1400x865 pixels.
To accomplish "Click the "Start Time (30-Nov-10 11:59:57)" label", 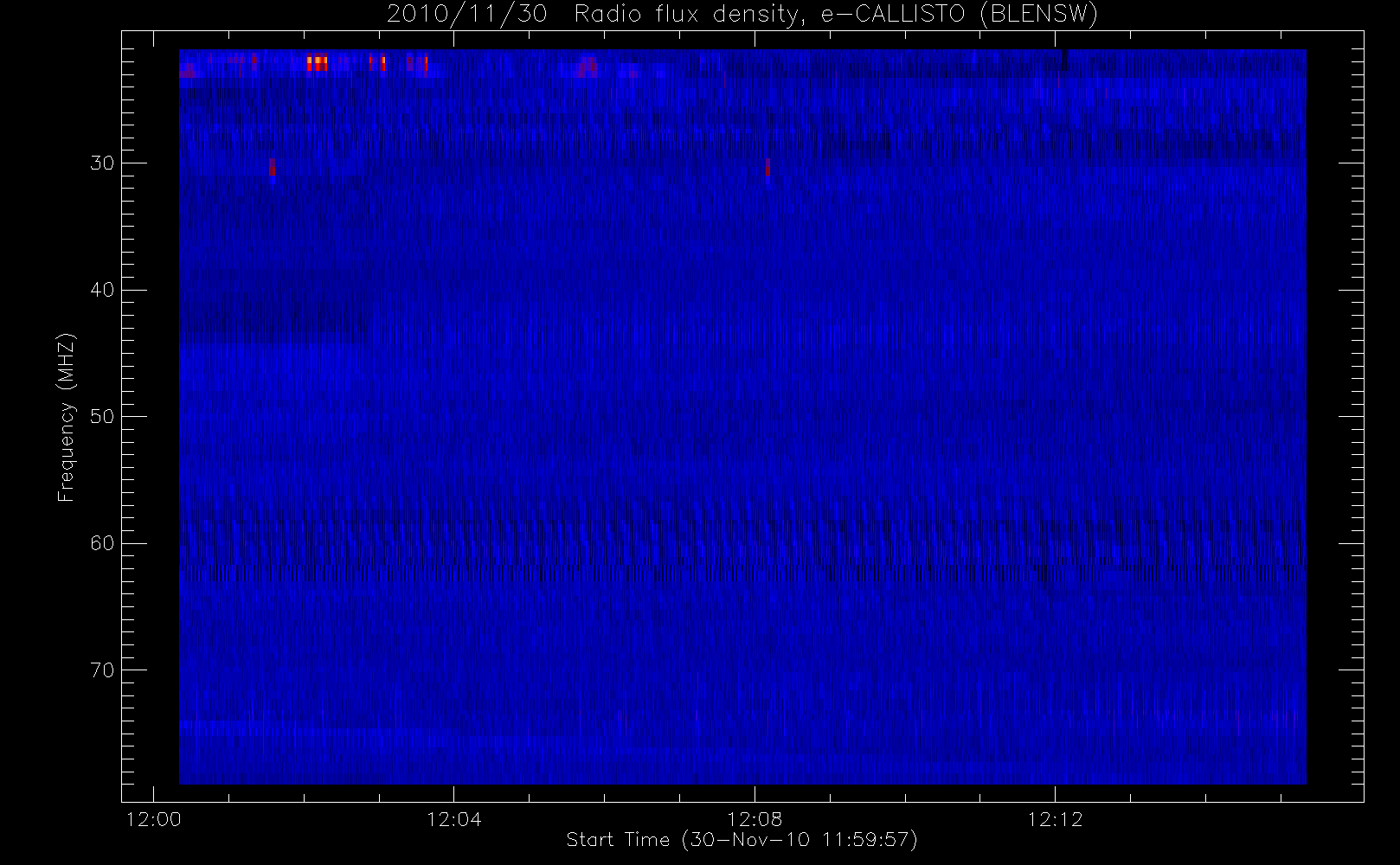I will pos(742,840).
